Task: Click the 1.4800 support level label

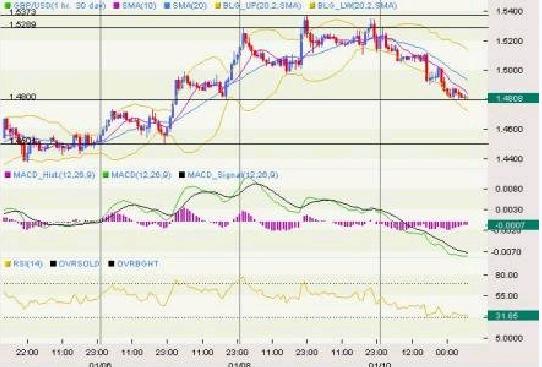Action: click(x=23, y=96)
